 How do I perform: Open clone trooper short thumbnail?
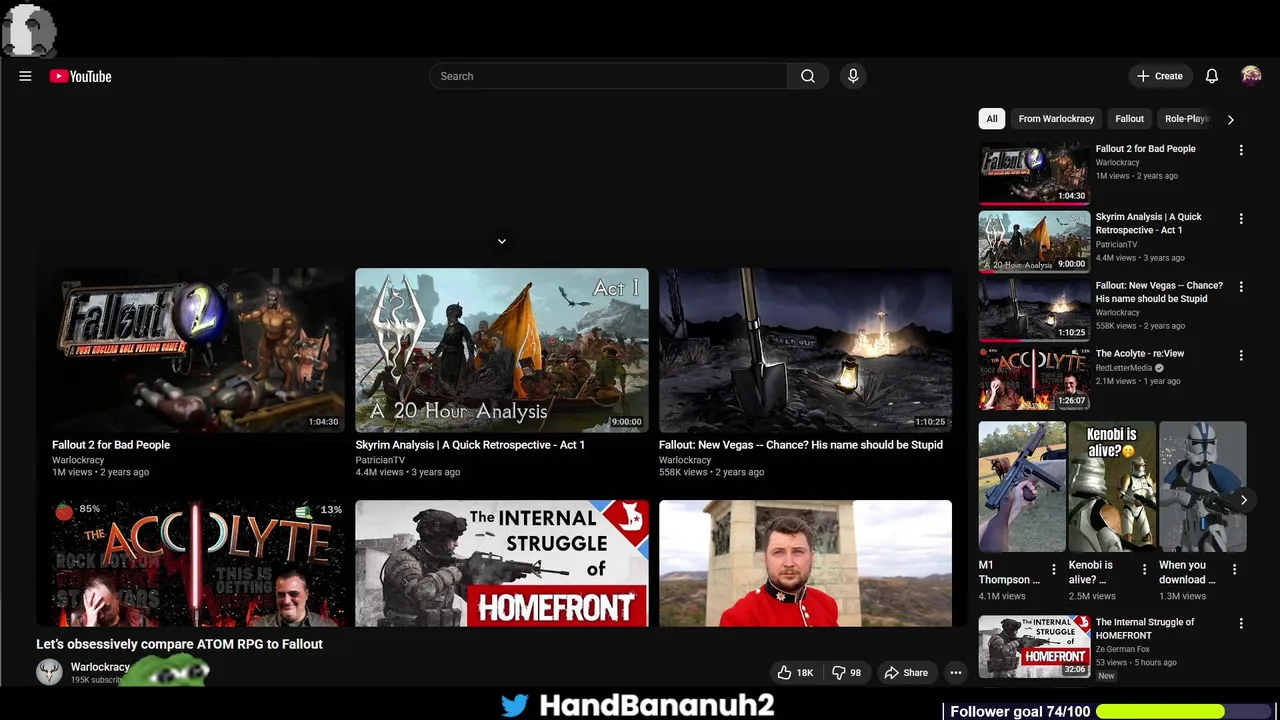click(x=1202, y=487)
